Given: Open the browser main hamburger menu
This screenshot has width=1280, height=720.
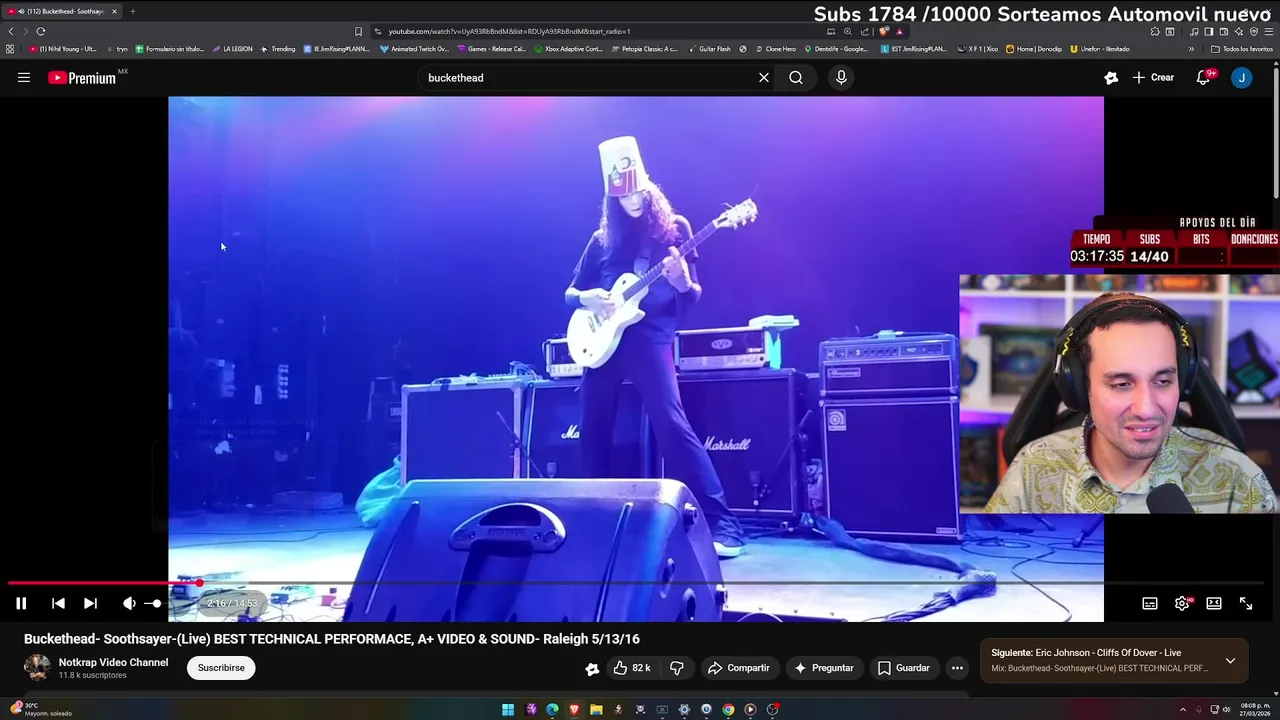Looking at the screenshot, I should coord(1269,31).
